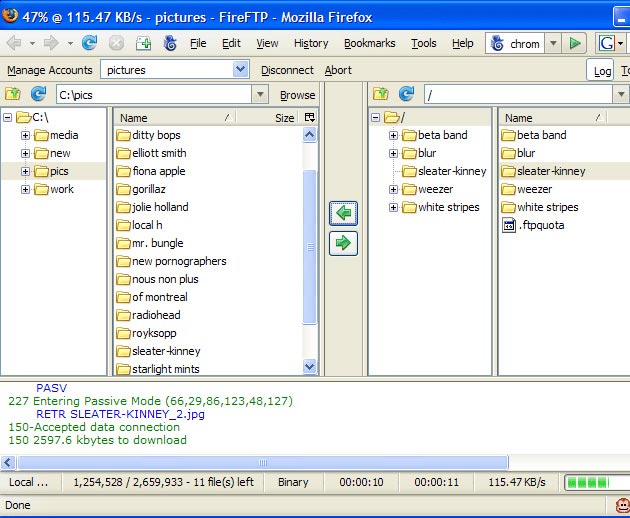Refresh the local C:\pics listing
Screen dimensions: 630x518
click(x=38, y=94)
